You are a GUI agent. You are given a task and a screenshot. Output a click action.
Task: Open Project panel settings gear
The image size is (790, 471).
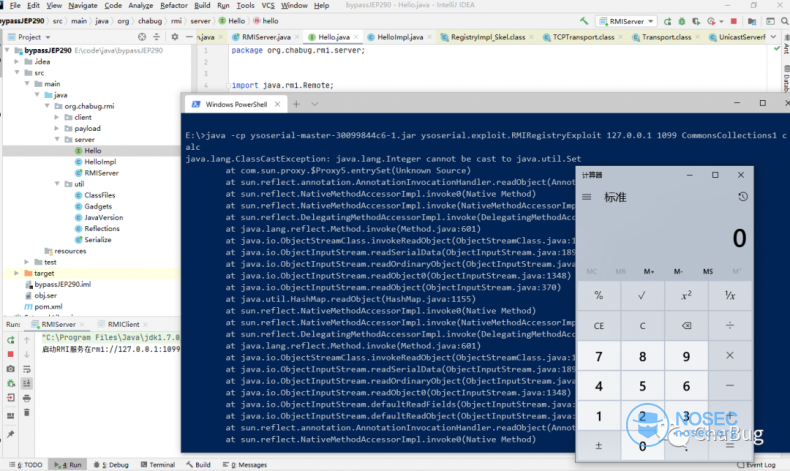coord(175,37)
